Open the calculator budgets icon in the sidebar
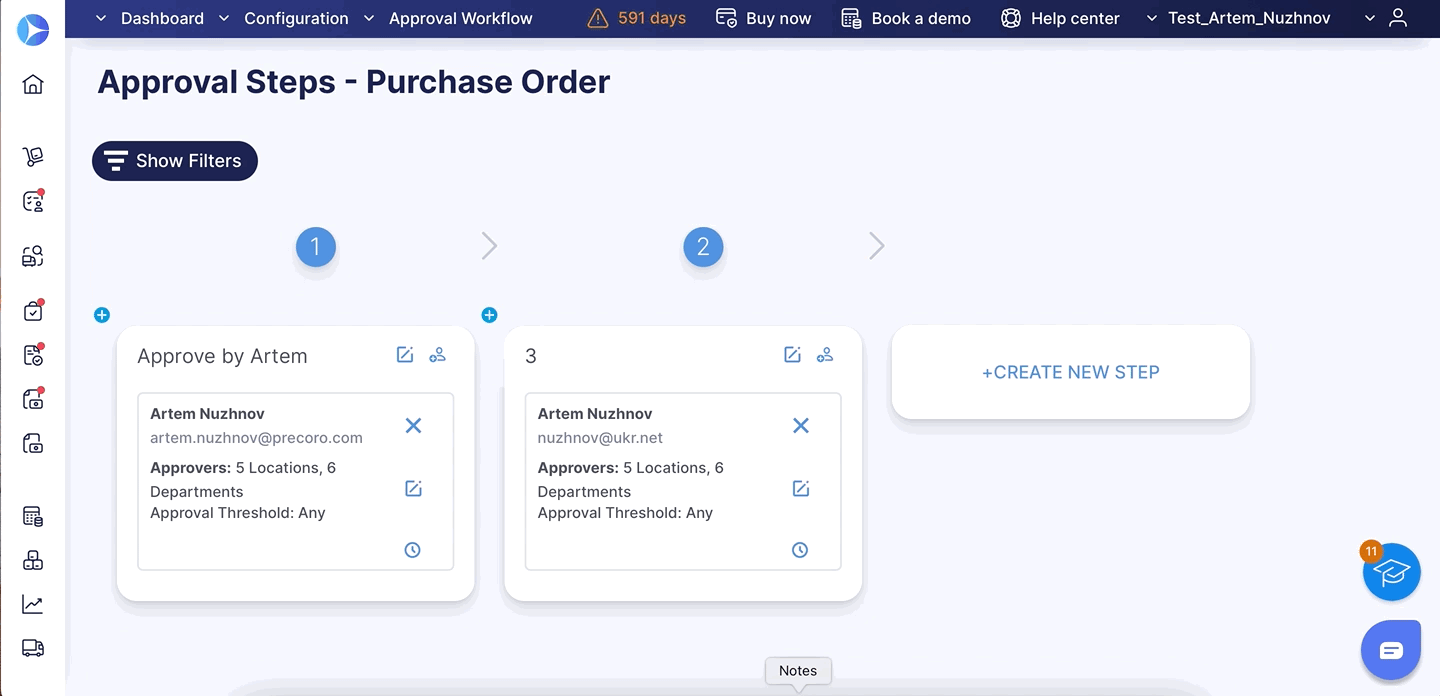 click(x=33, y=515)
